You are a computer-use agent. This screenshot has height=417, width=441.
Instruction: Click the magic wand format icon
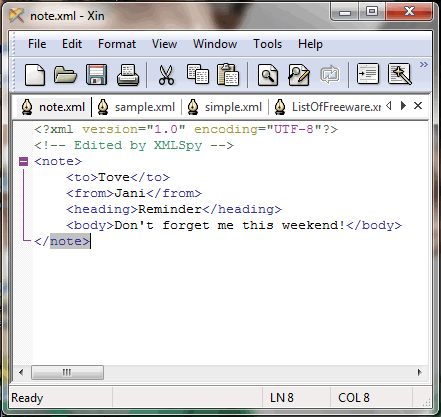tap(400, 74)
